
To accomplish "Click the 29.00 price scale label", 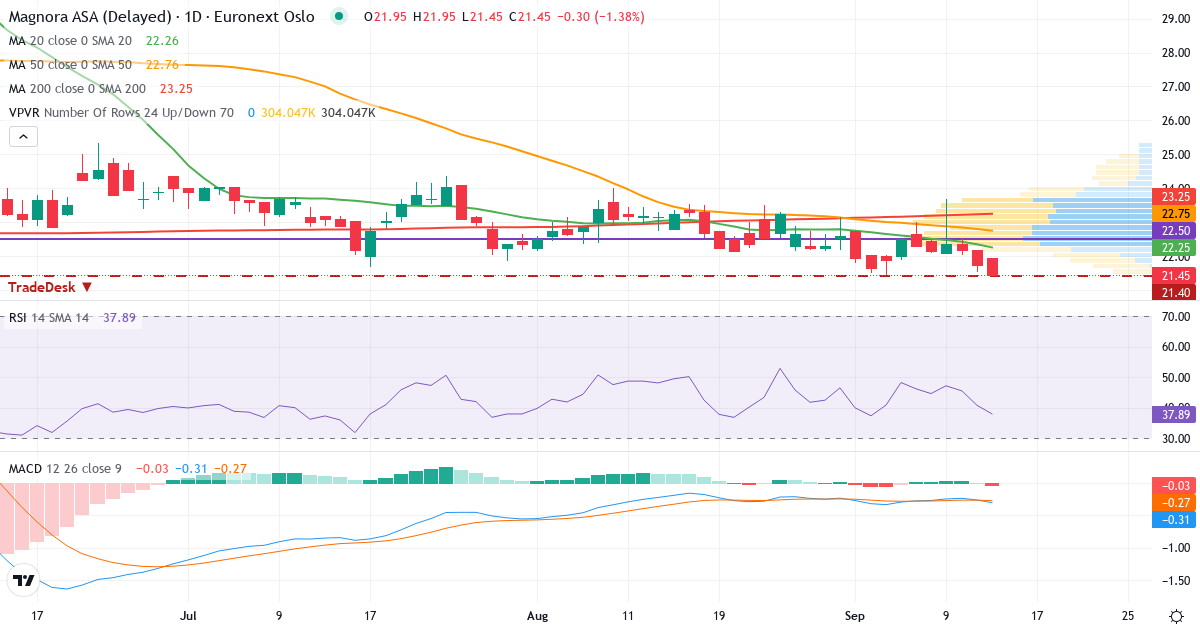I will pyautogui.click(x=1174, y=18).
